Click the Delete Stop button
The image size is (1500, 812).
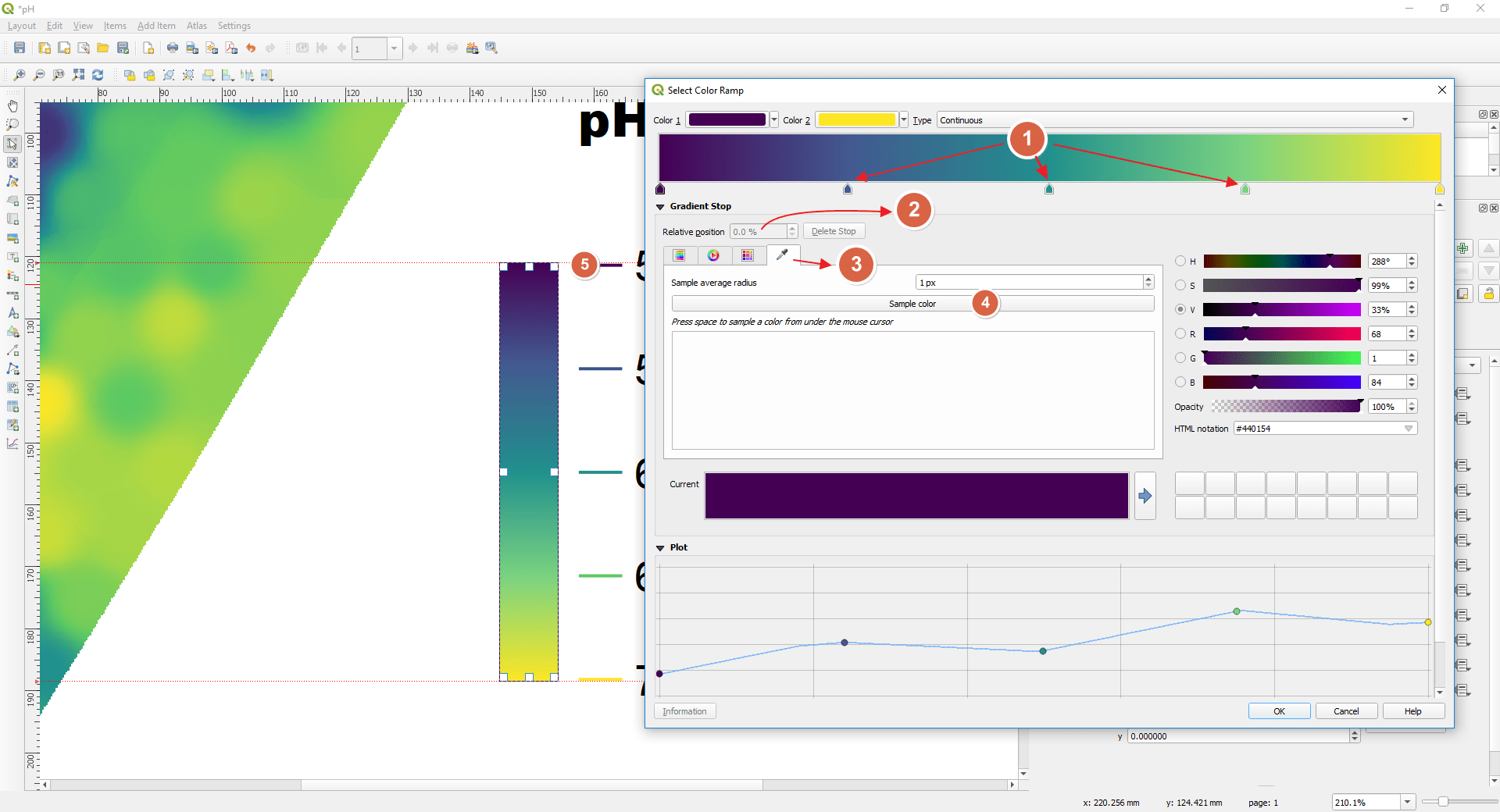pos(834,230)
